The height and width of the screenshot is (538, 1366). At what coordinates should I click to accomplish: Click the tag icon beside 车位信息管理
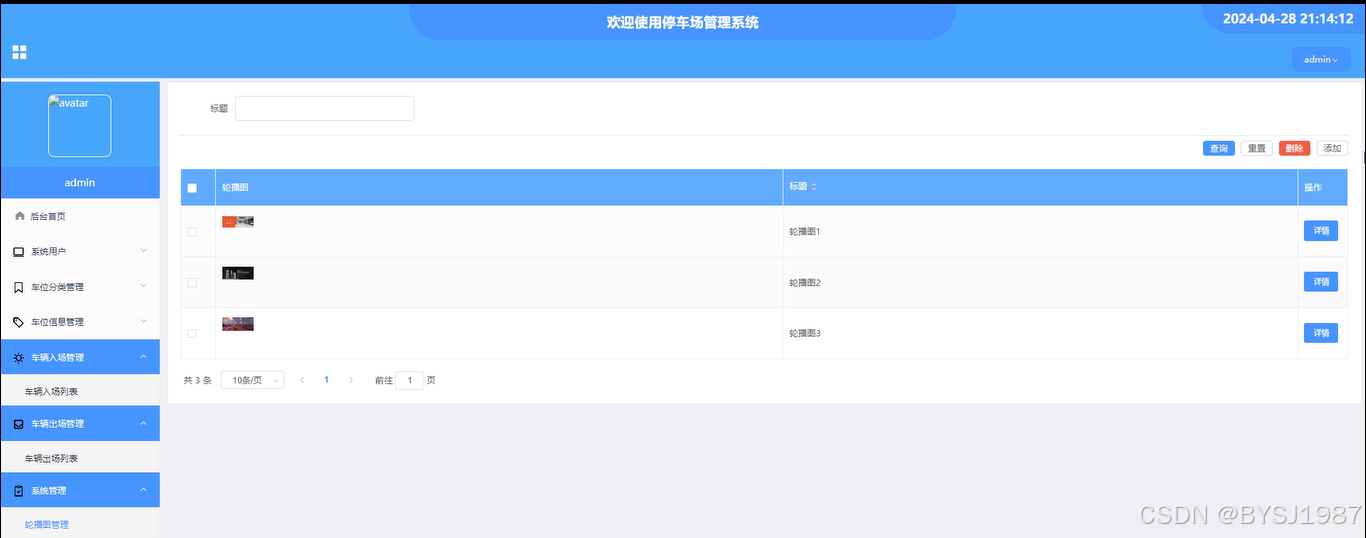tap(19, 322)
